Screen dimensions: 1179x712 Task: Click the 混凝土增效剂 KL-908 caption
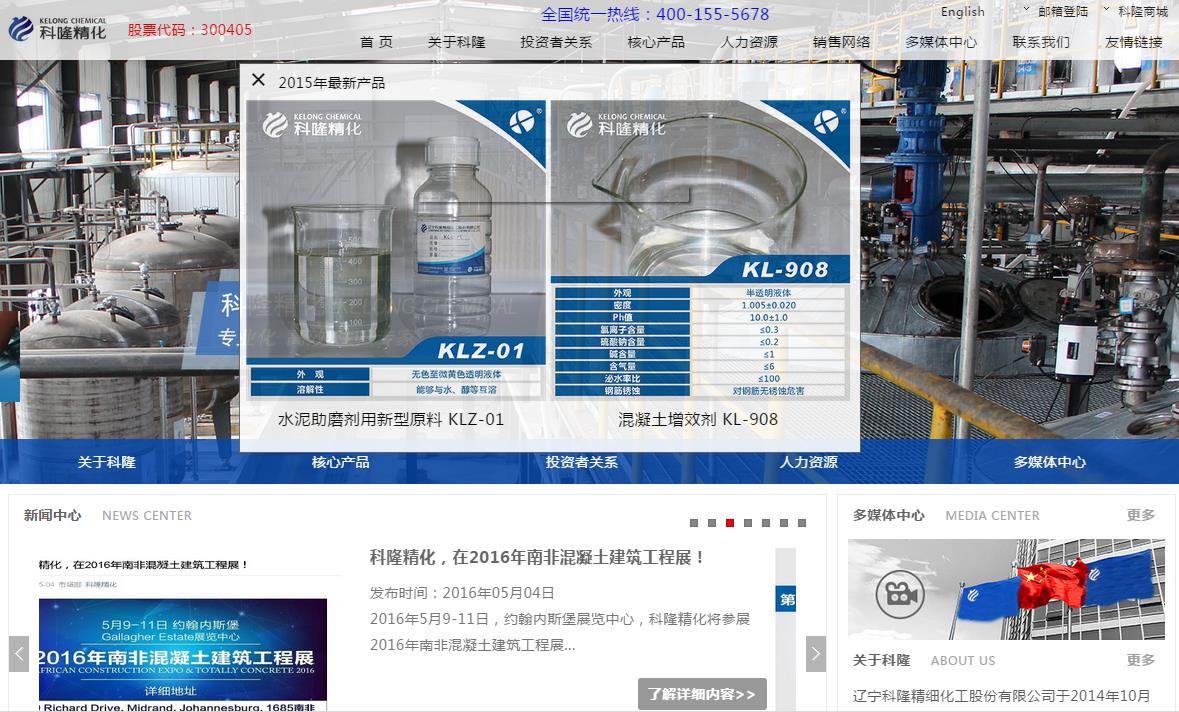[x=698, y=420]
